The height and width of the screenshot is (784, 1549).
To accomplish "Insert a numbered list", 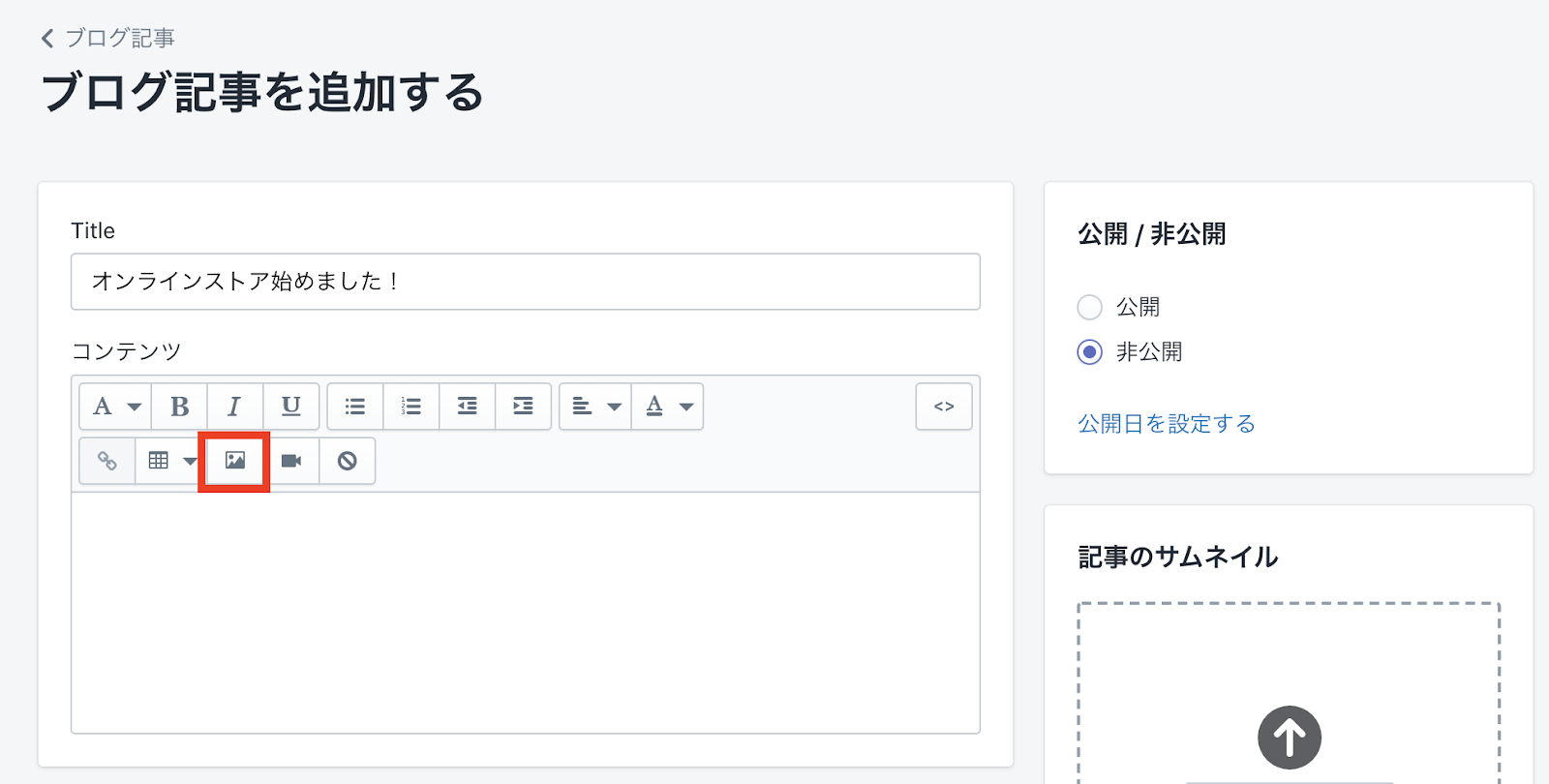I will [411, 407].
